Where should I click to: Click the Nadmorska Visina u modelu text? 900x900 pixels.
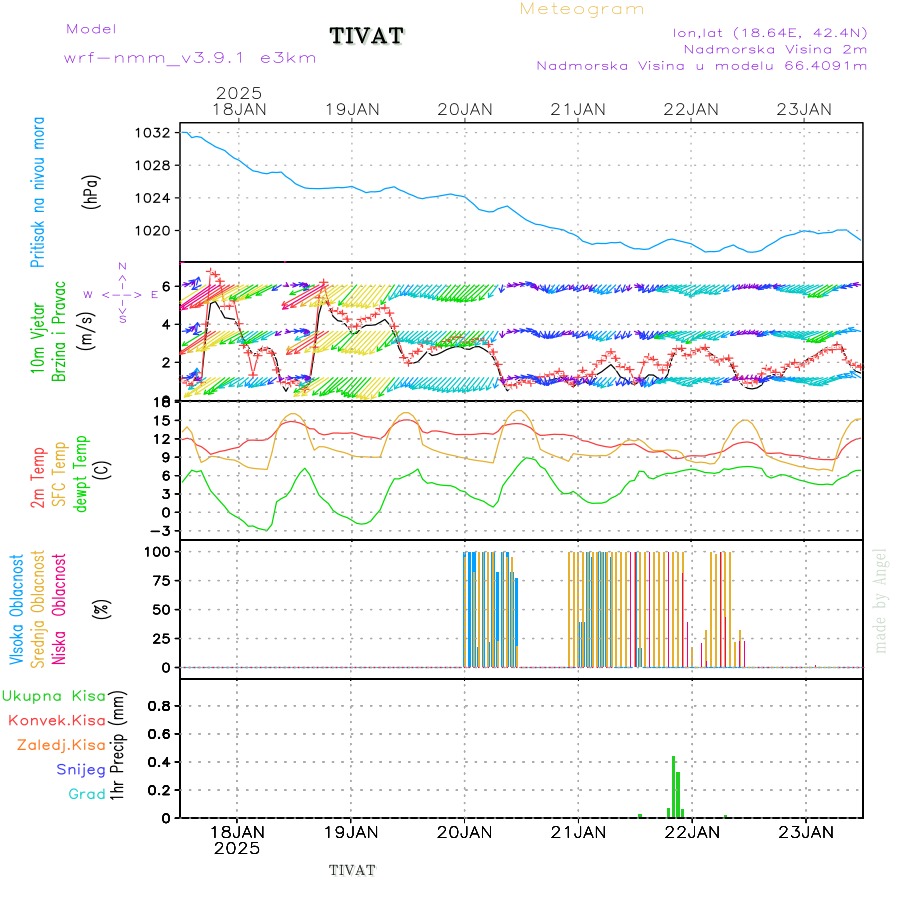pyautogui.click(x=701, y=65)
